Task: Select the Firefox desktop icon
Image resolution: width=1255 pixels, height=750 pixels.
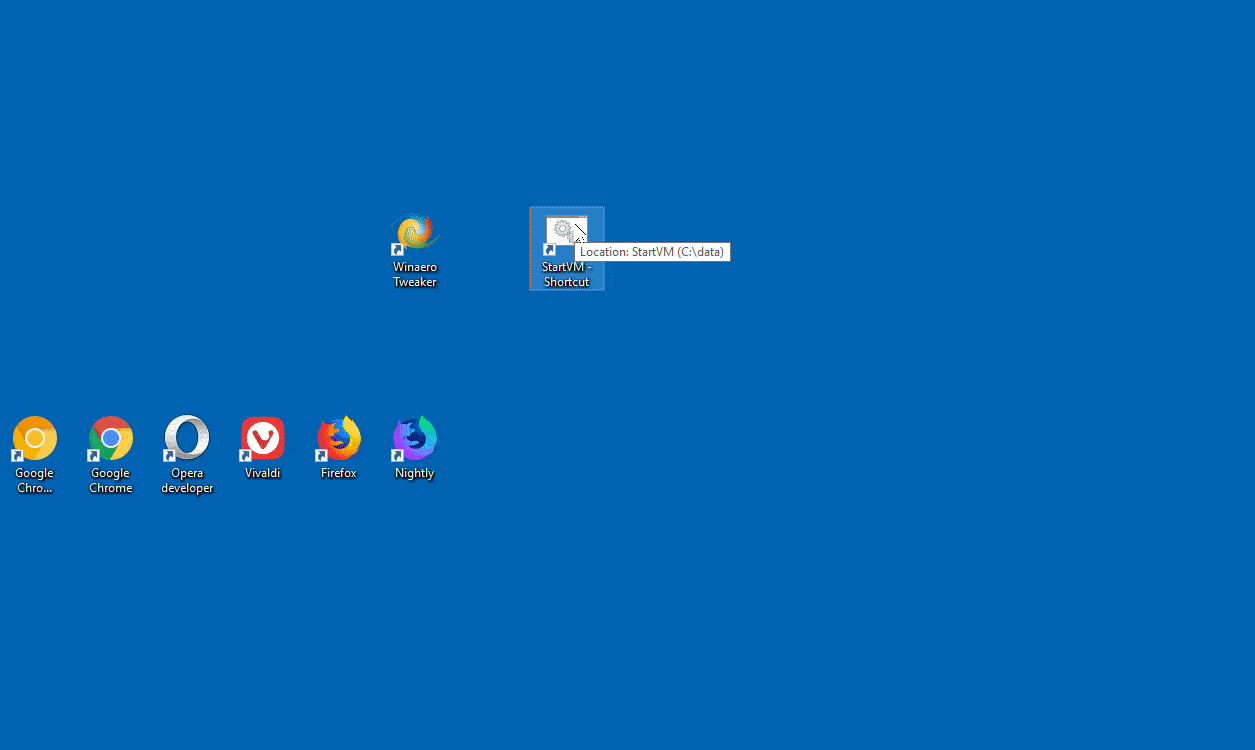Action: (x=339, y=439)
